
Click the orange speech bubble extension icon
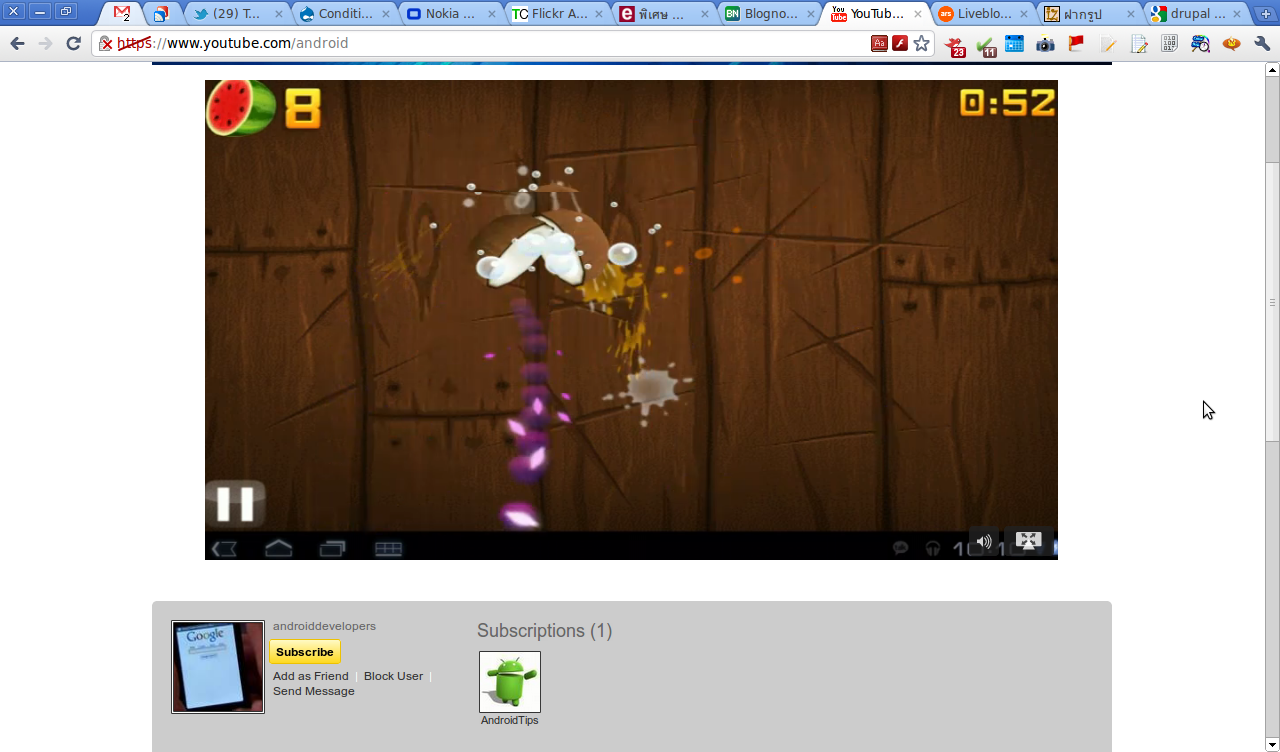1231,44
